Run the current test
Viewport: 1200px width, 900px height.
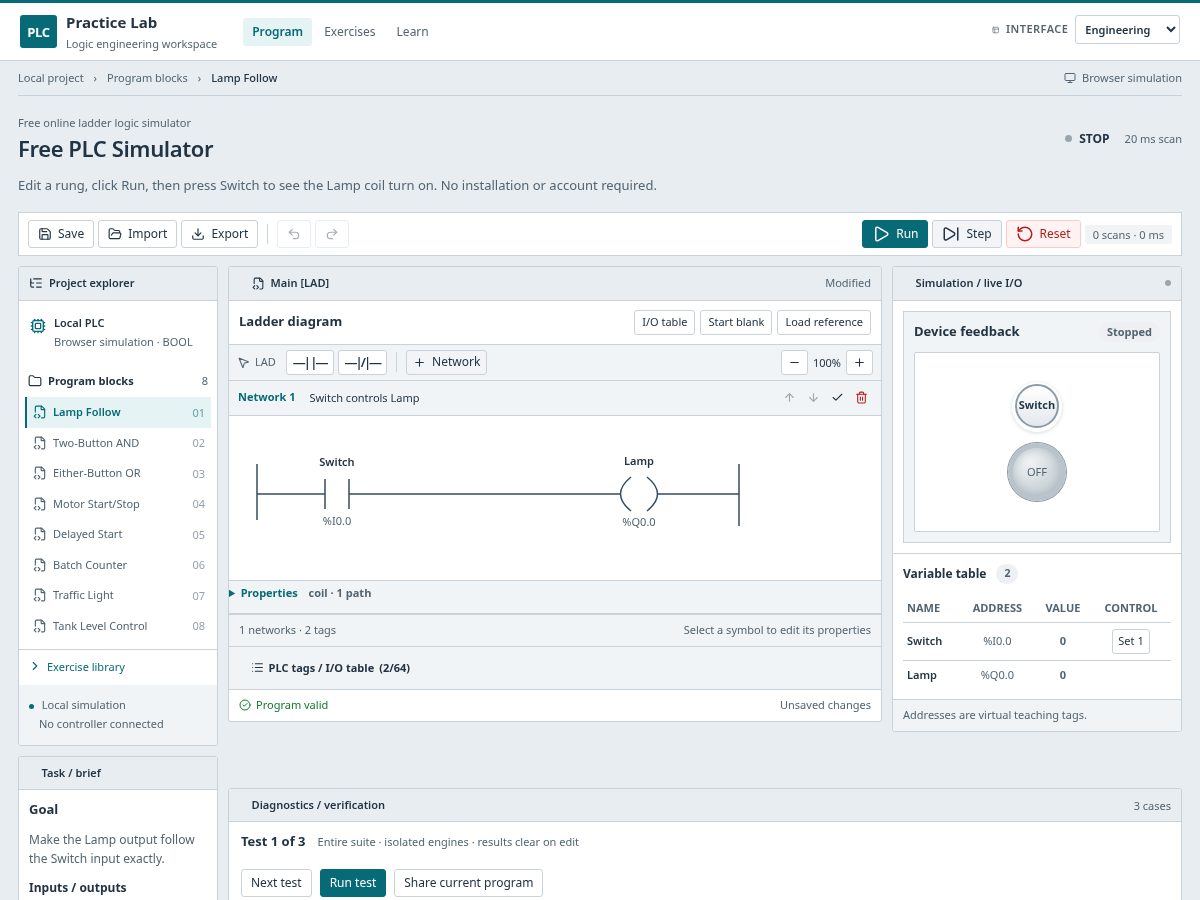(353, 883)
